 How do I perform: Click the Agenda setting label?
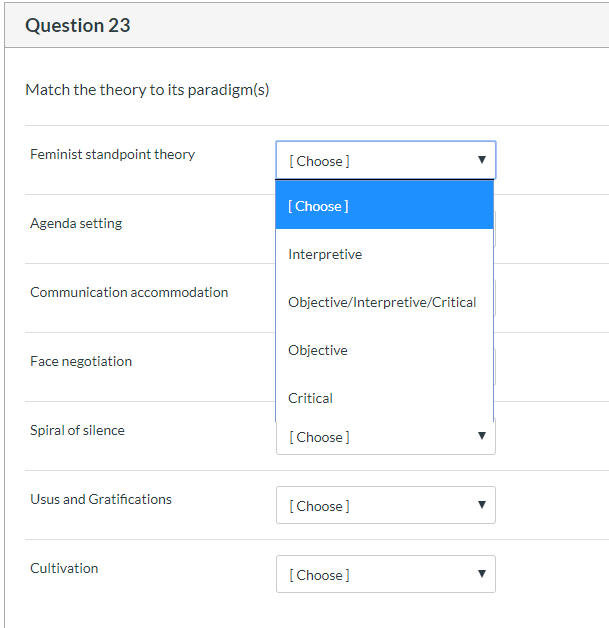click(76, 223)
